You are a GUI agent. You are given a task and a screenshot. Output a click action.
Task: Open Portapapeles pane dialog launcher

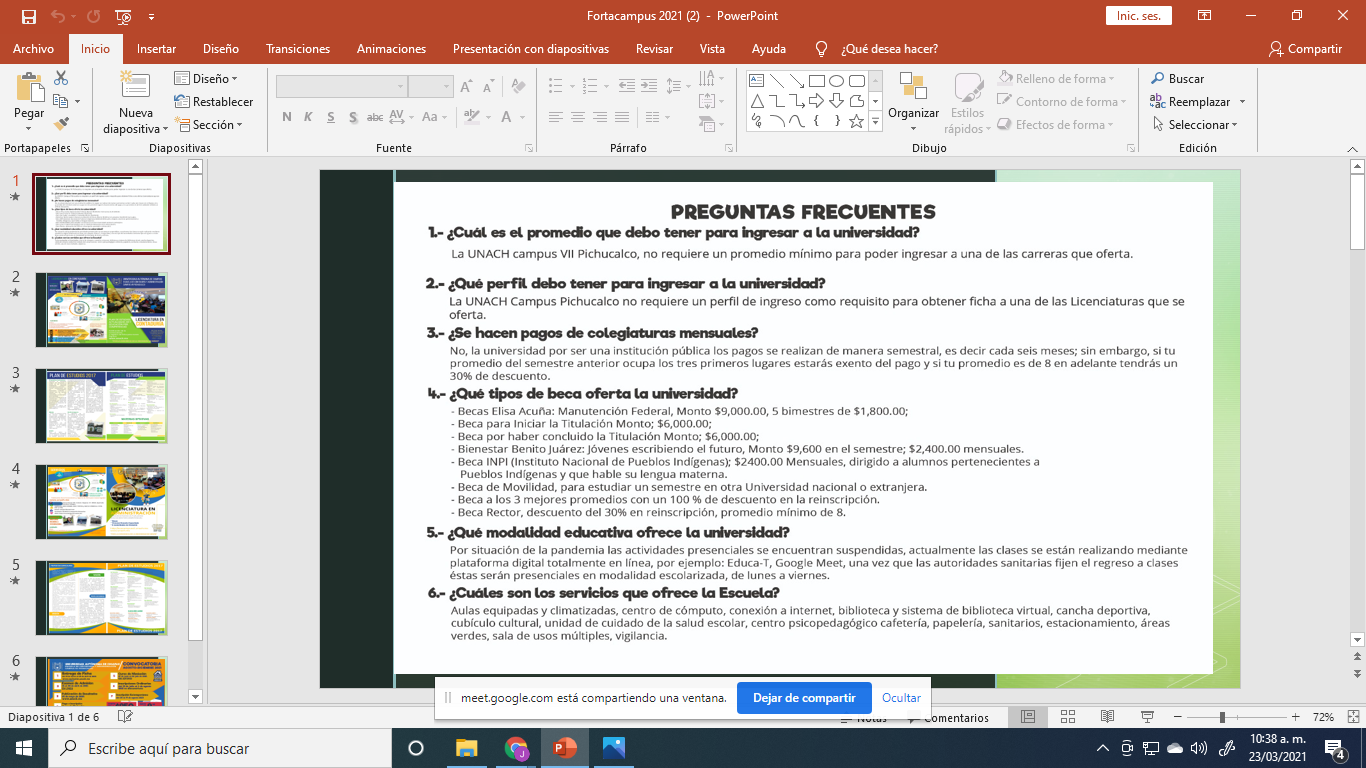85,148
